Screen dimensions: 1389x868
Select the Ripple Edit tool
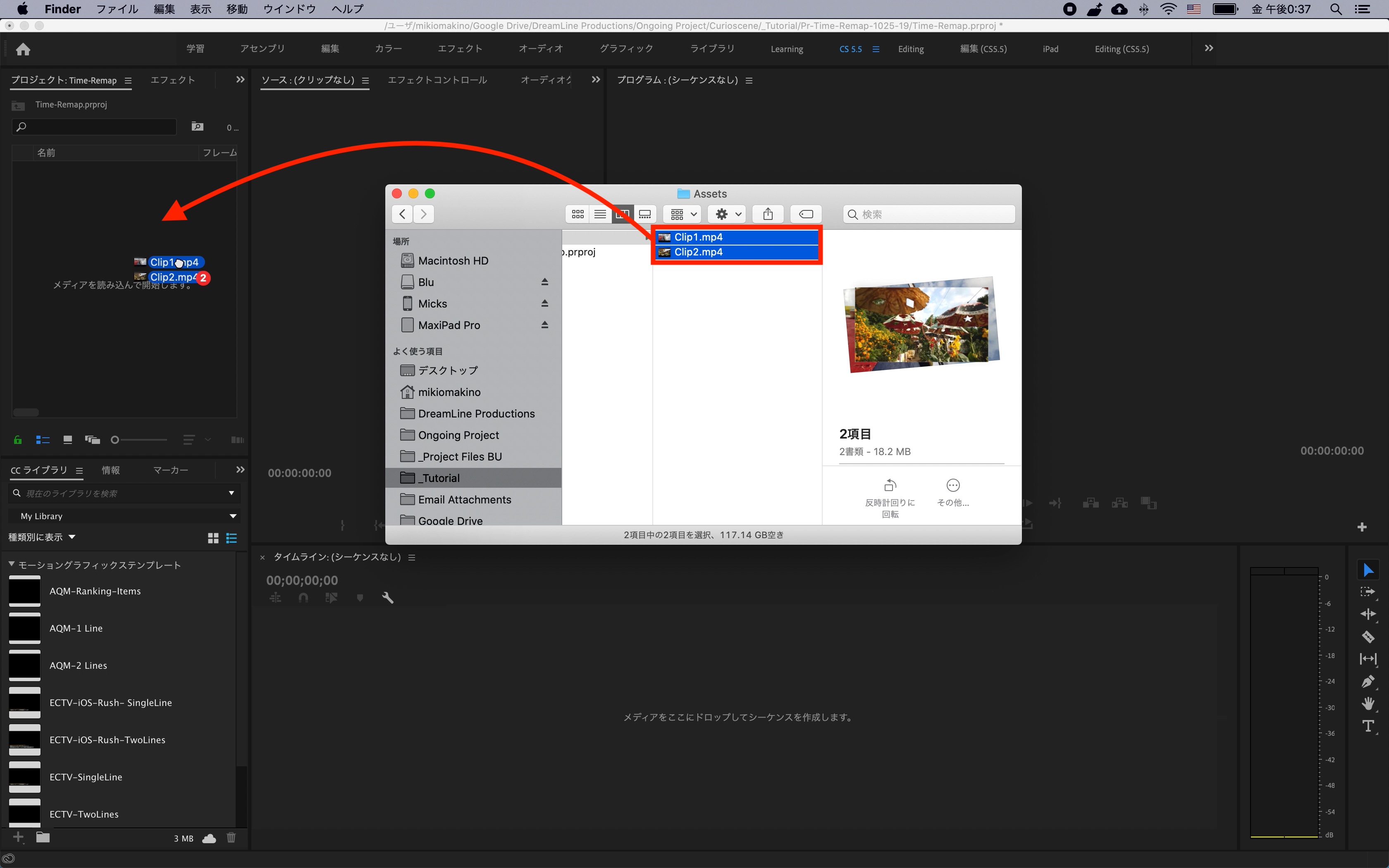click(1368, 614)
